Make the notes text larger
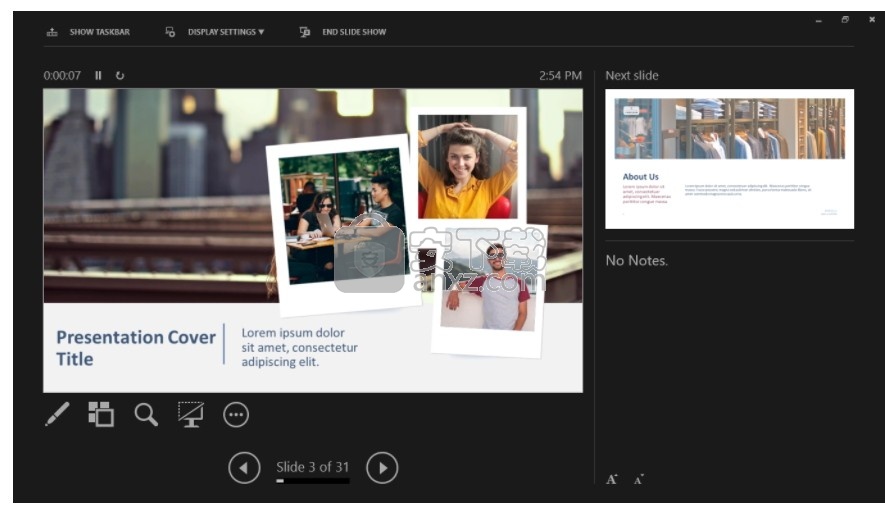The width and height of the screenshot is (885, 510). tap(612, 480)
